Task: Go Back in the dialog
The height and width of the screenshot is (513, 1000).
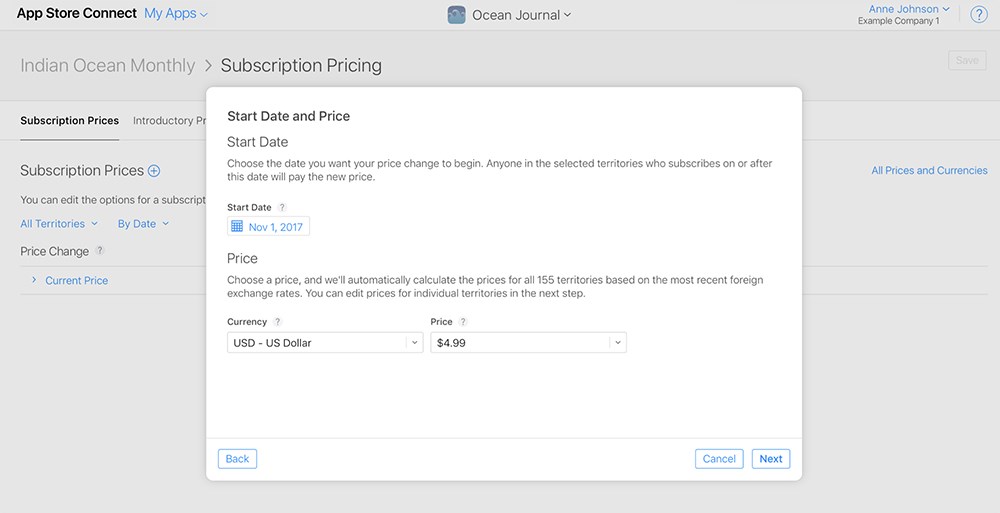Action: tap(237, 459)
